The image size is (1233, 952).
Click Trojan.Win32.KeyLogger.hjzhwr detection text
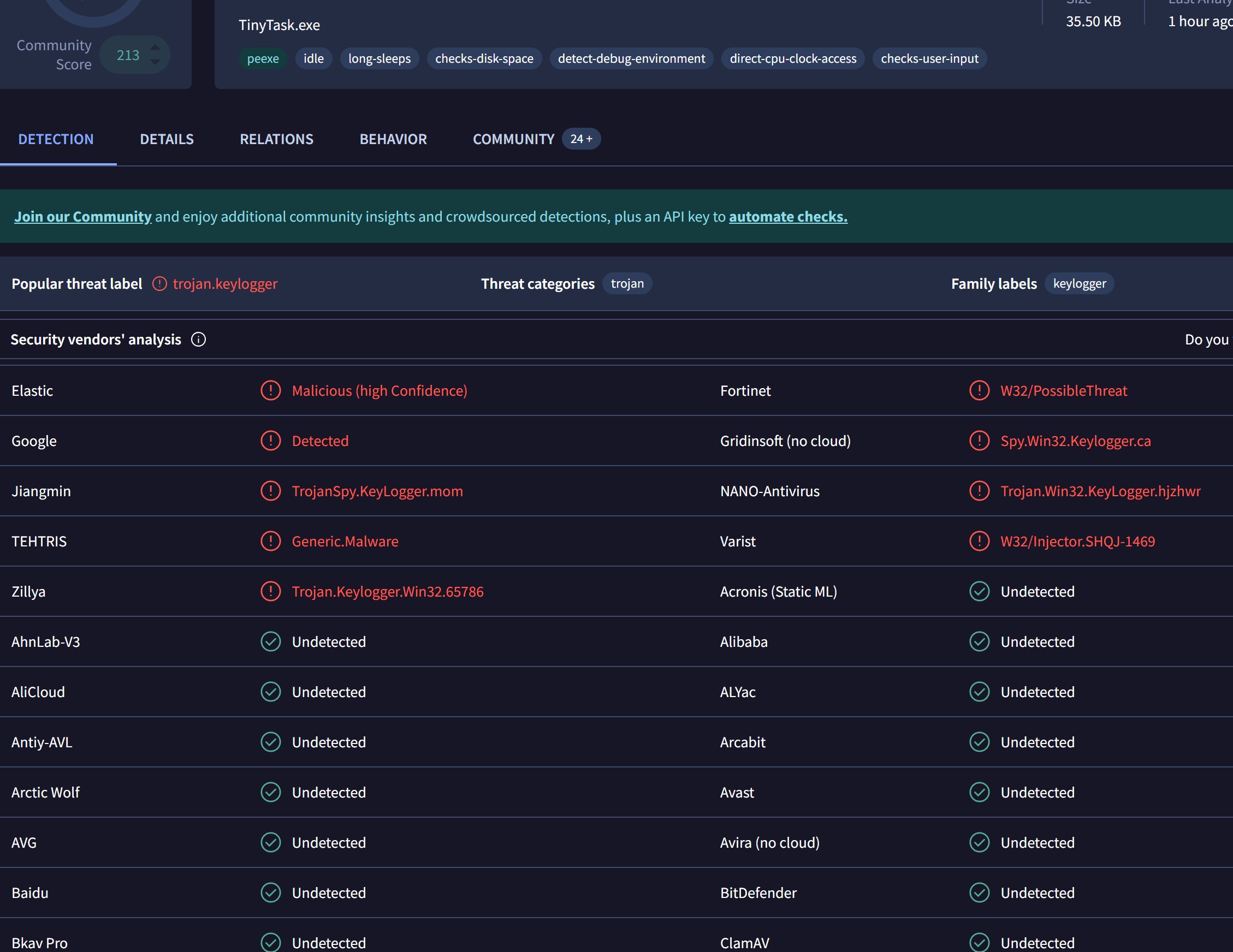point(1100,491)
